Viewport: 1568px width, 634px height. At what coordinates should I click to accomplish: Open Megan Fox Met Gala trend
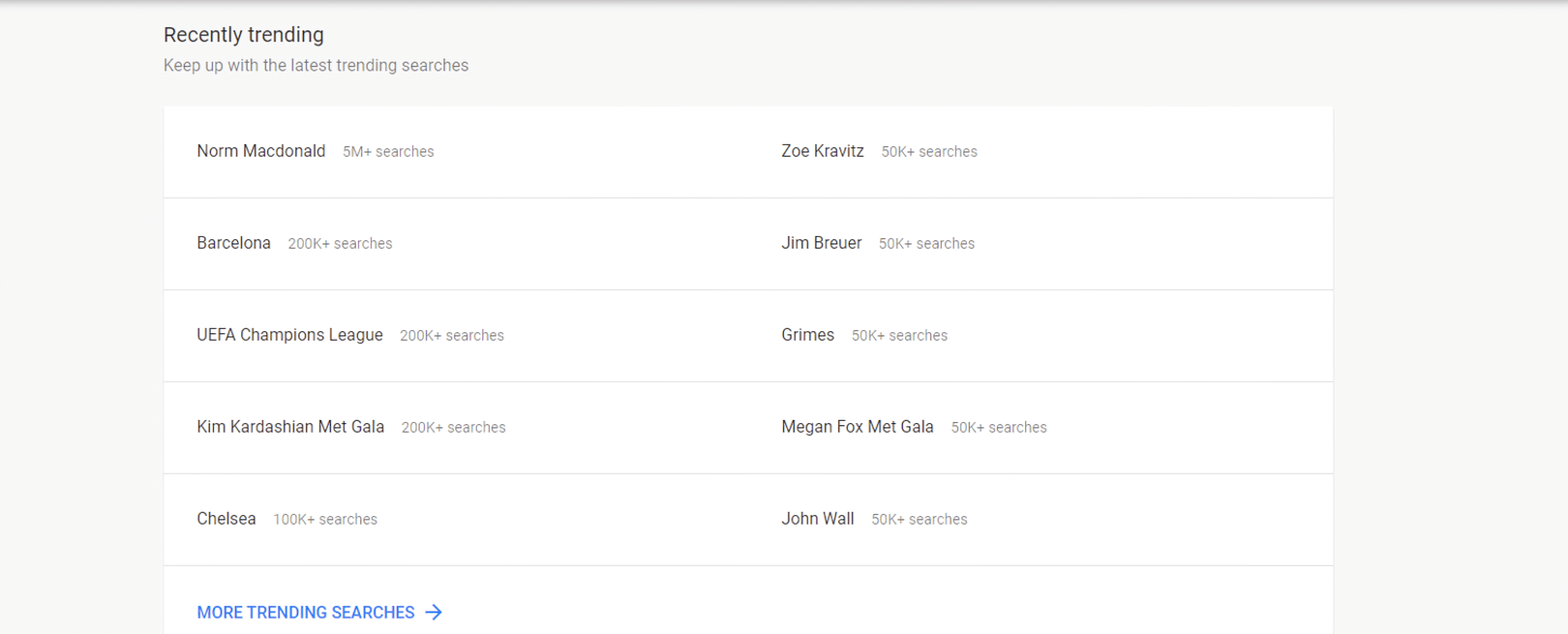(857, 427)
